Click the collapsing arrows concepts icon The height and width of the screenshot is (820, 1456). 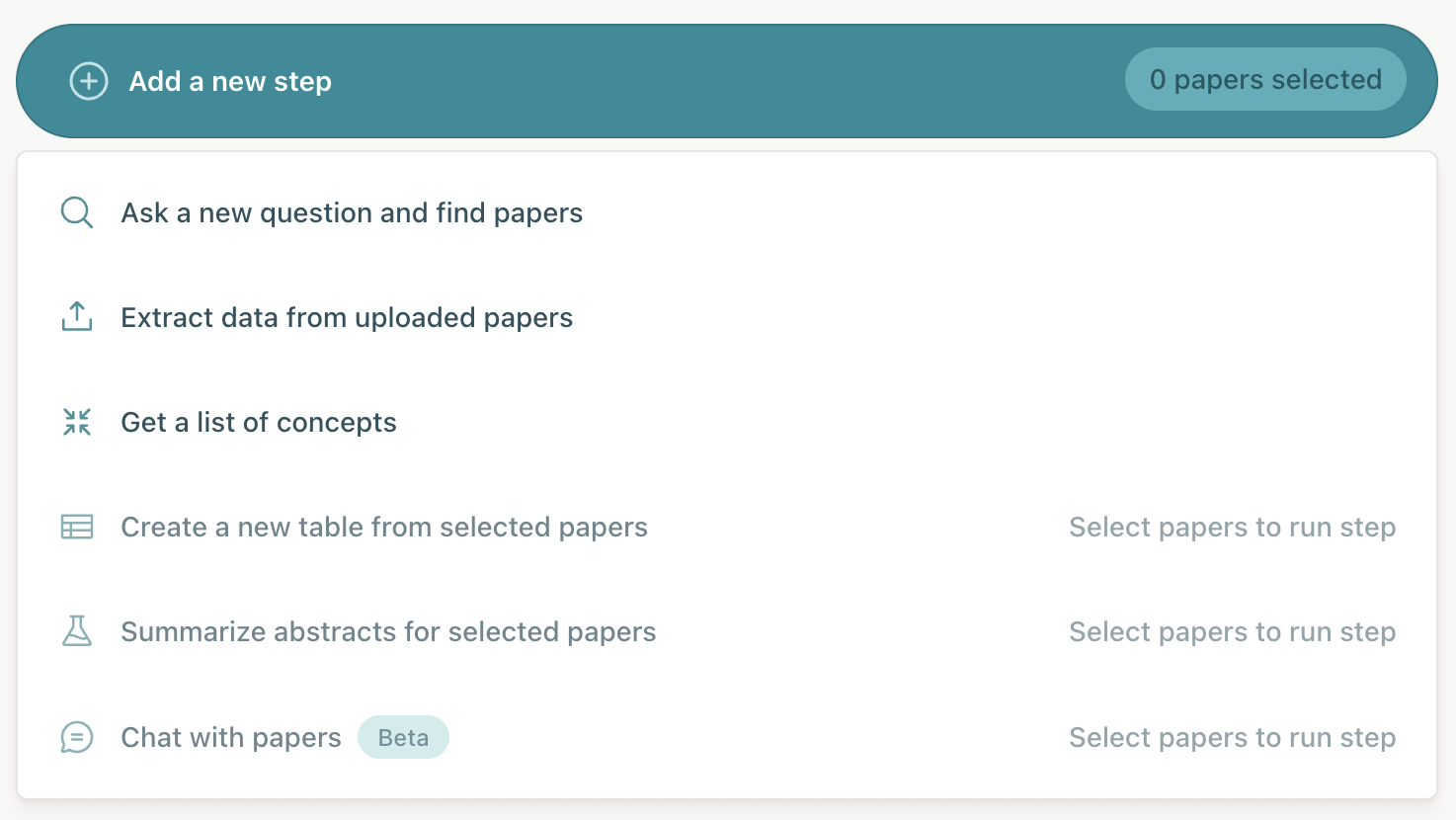[76, 422]
